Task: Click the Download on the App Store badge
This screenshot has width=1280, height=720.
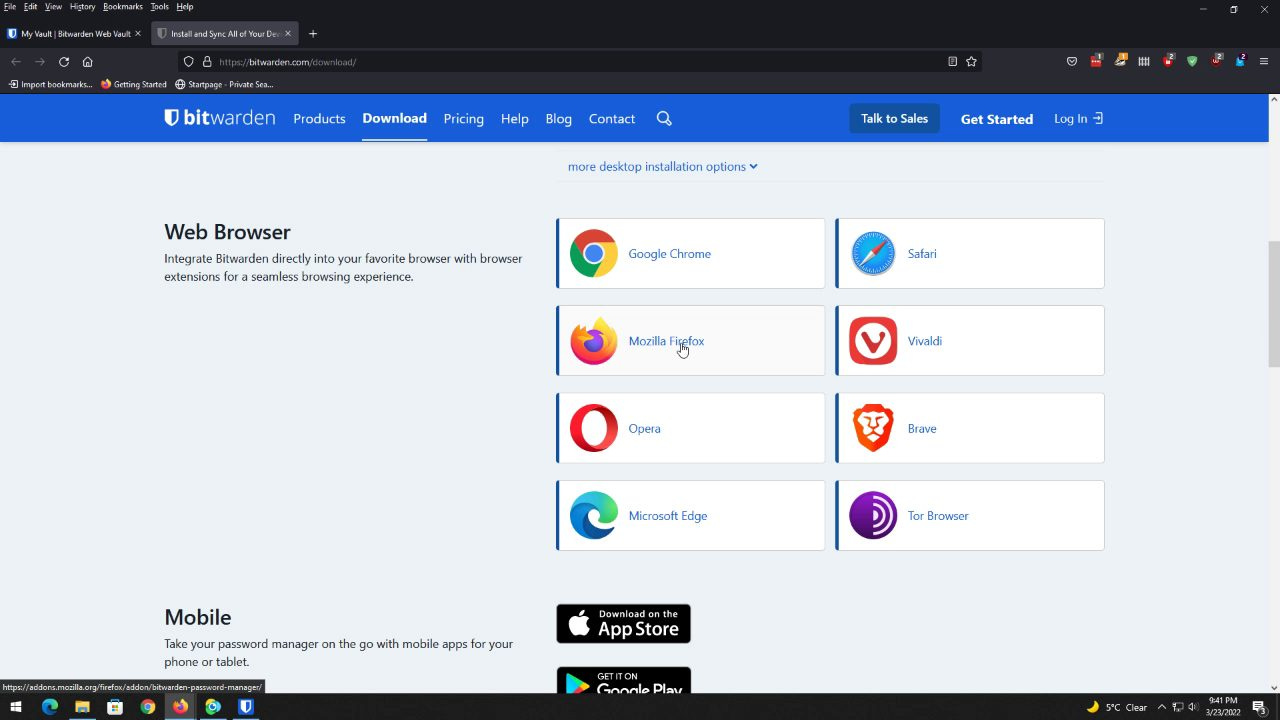Action: coord(624,624)
